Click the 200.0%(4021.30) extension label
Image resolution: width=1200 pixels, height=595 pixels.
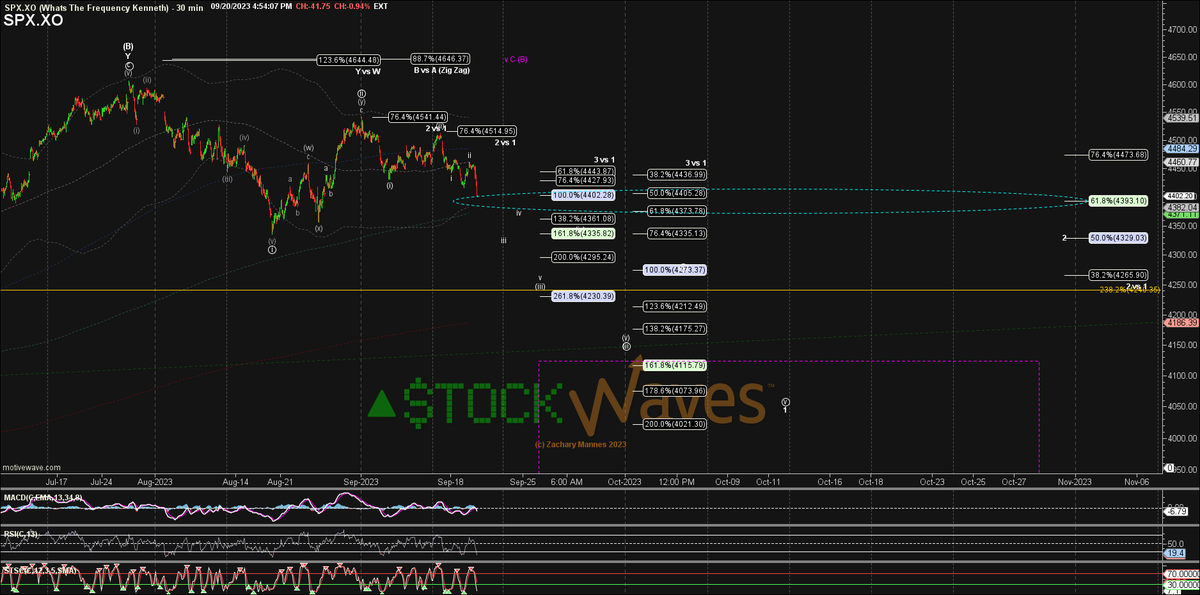[x=676, y=424]
